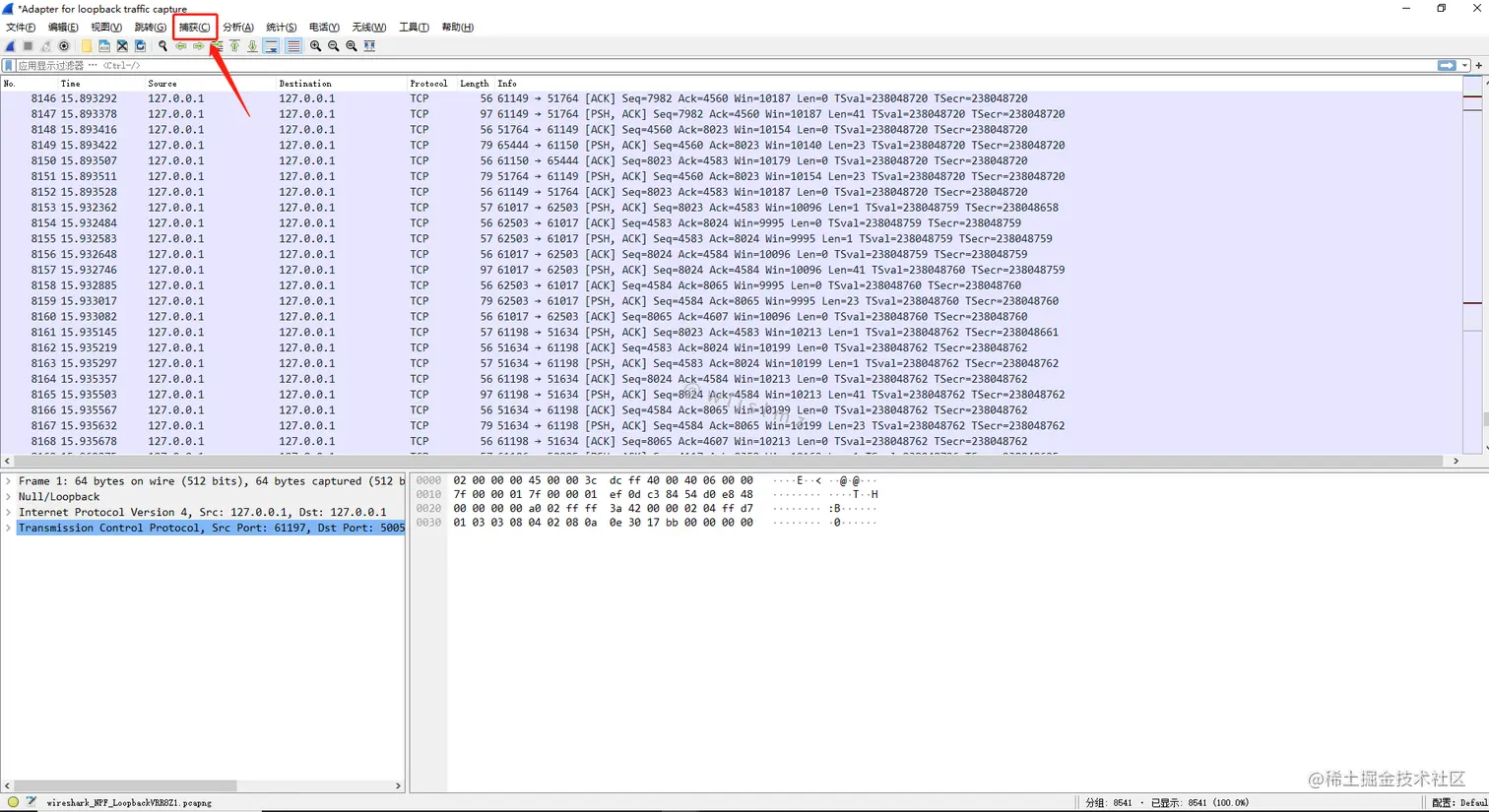Screen dimensions: 1489x812
Task: Close this capture file with the X icon
Action: 122,46
